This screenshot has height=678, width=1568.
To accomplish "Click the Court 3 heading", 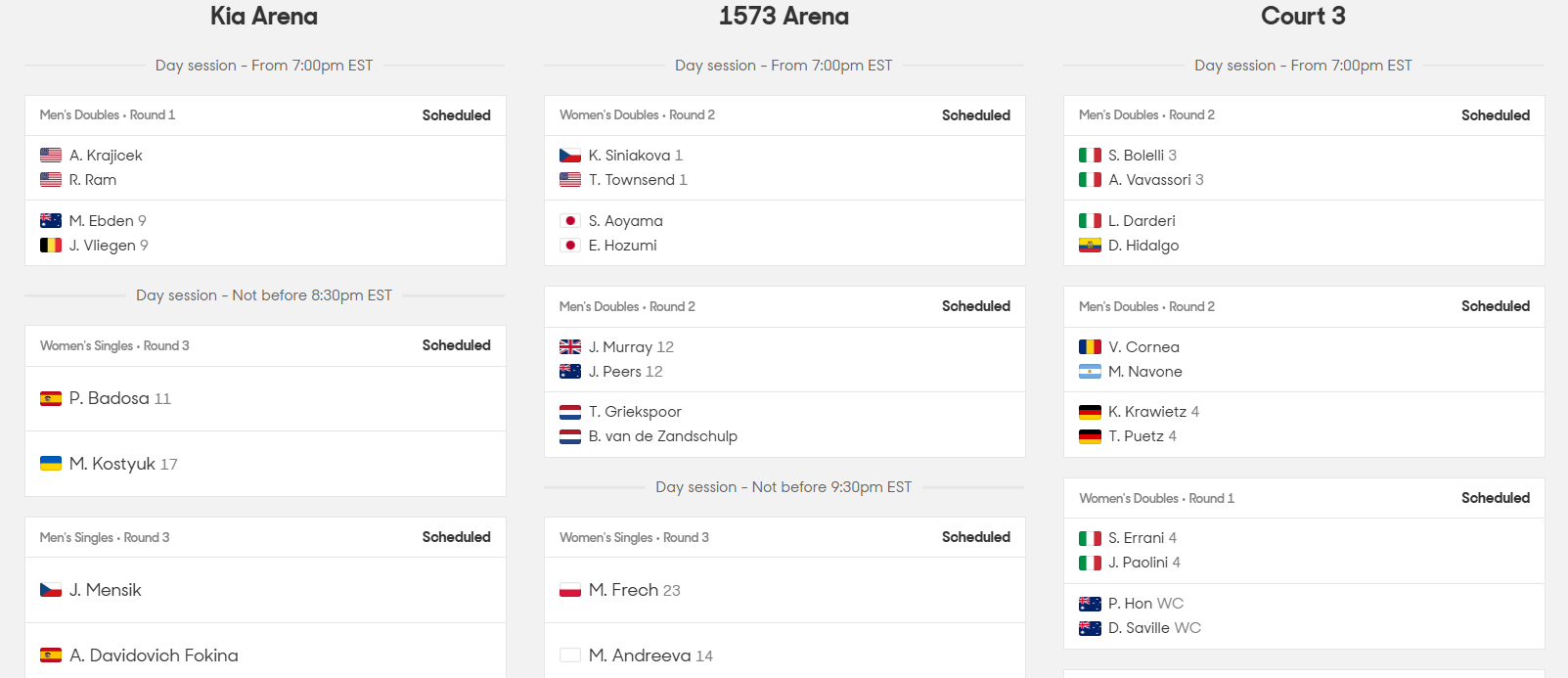I will pyautogui.click(x=1303, y=16).
